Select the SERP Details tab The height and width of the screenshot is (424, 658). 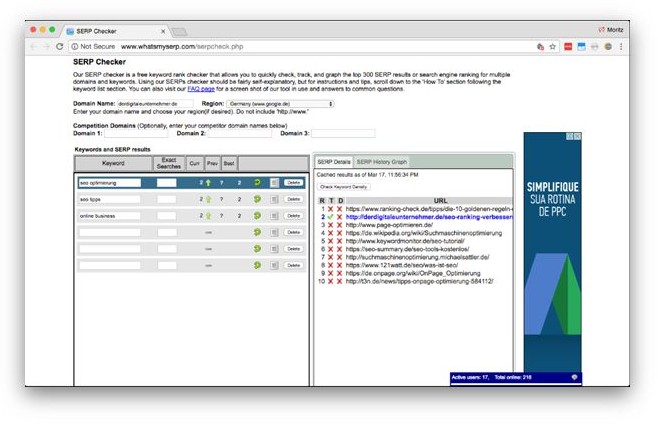pos(334,161)
